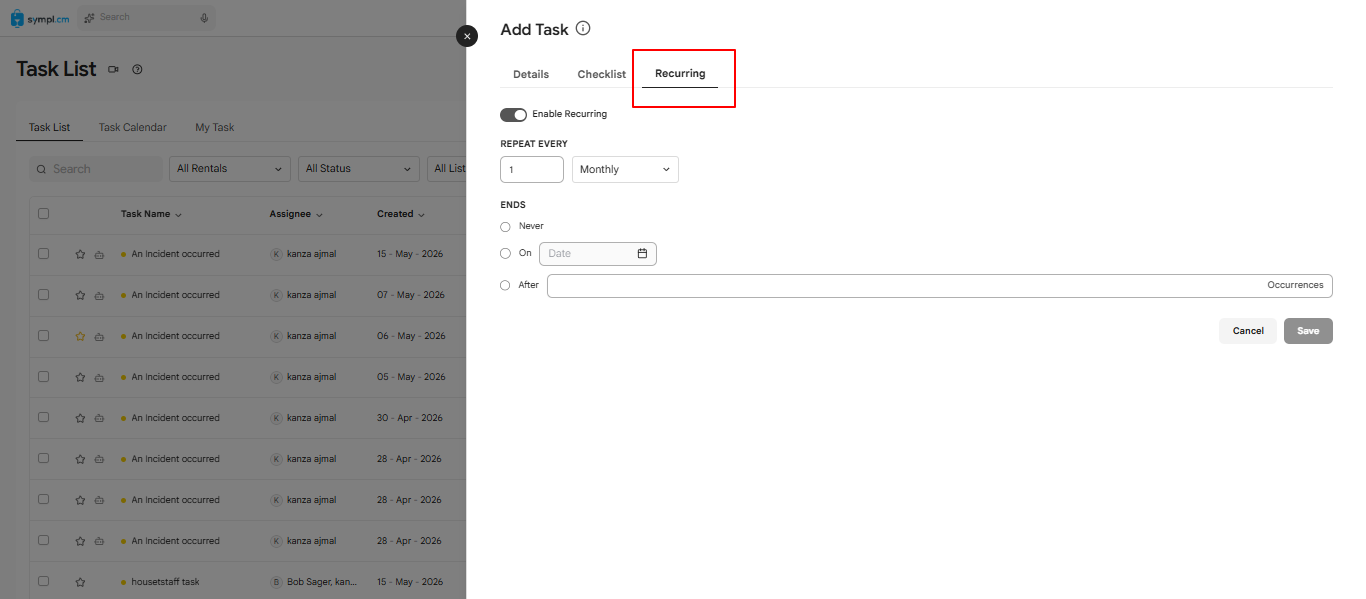Click the calendar icon in the Date field
1366x599 pixels.
(642, 253)
